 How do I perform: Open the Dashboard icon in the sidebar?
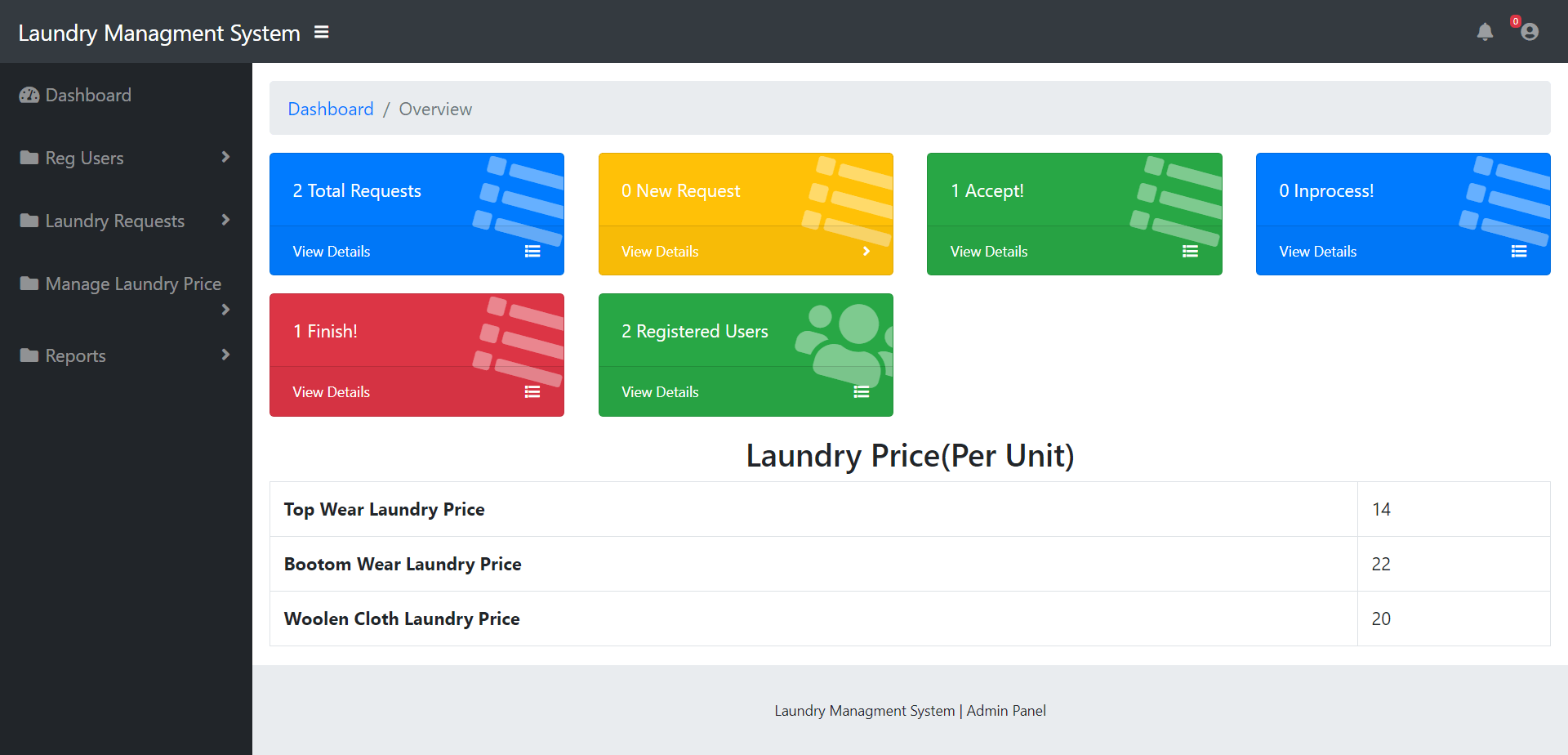click(29, 95)
